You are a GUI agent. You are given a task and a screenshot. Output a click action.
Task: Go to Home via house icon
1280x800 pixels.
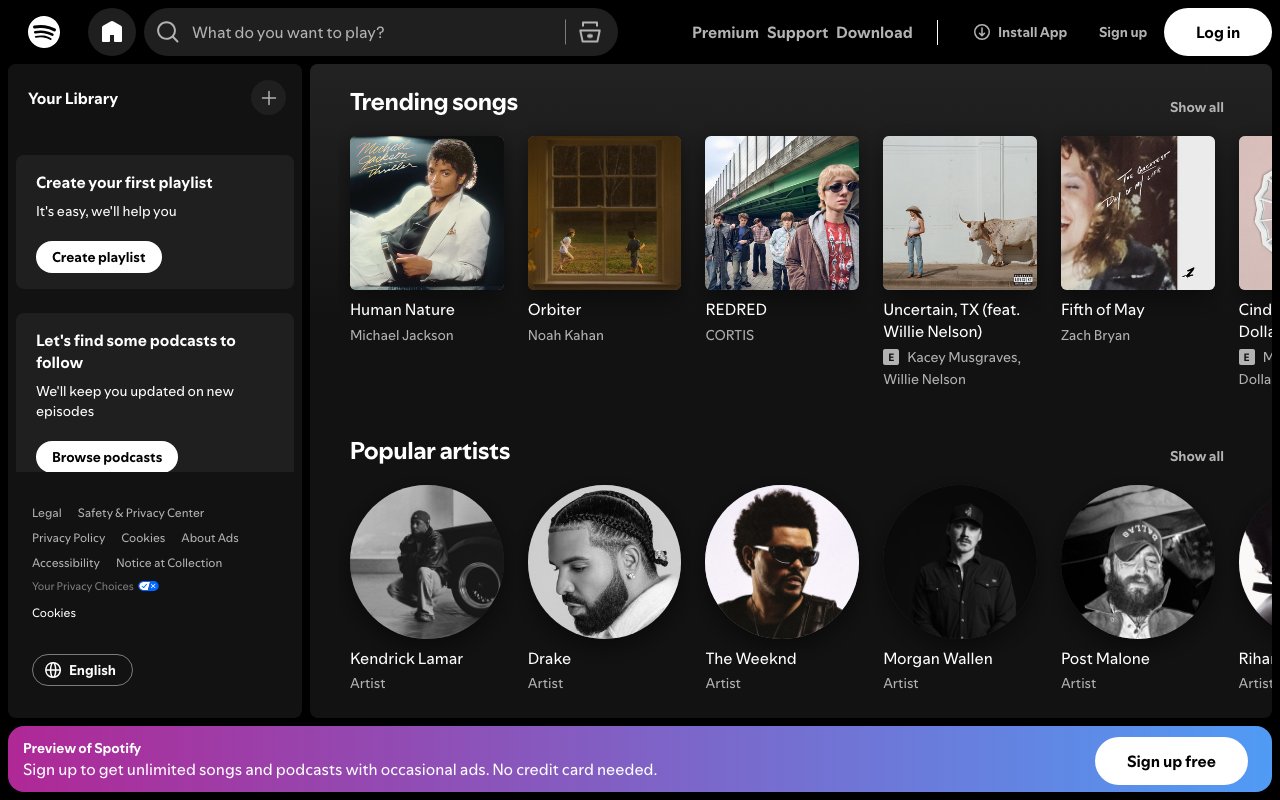(112, 32)
